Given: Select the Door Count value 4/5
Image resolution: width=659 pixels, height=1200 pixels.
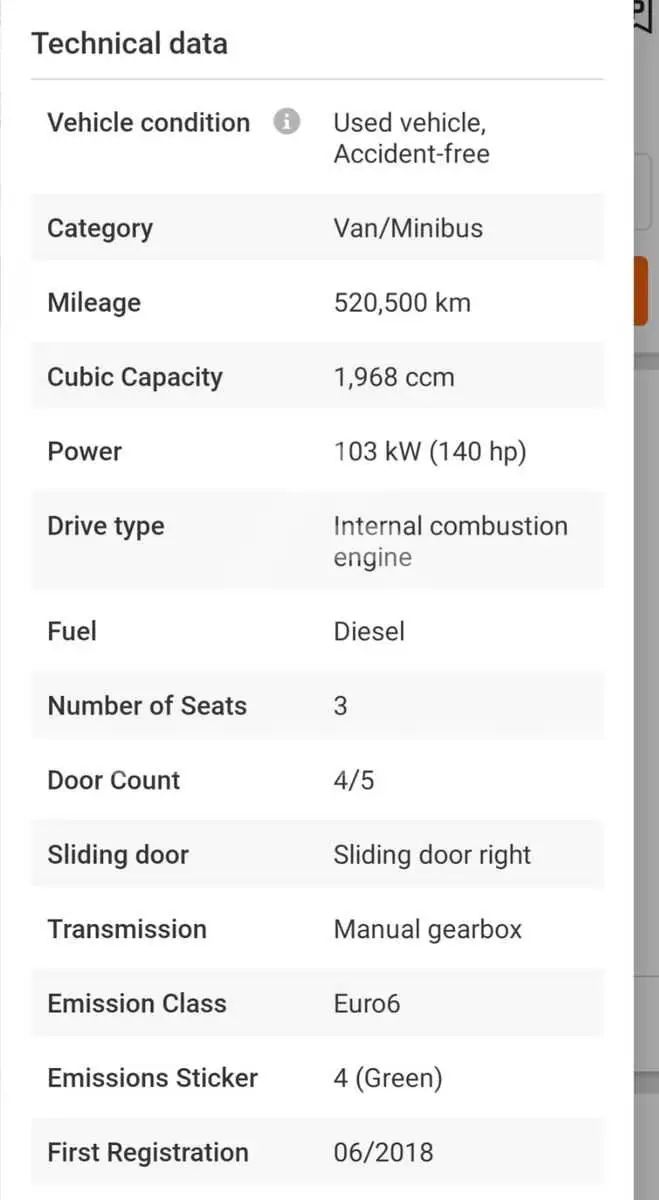Looking at the screenshot, I should tap(354, 781).
